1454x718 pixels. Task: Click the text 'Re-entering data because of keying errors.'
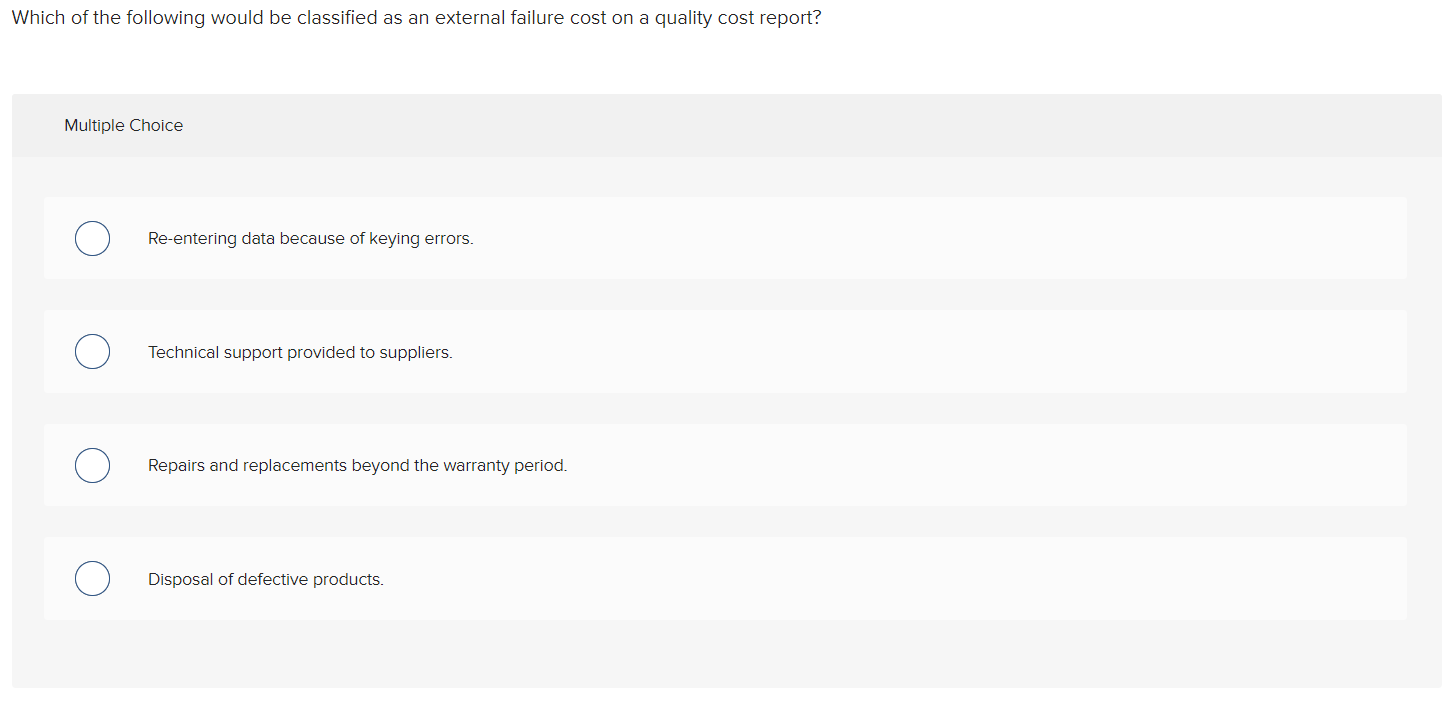pos(311,239)
